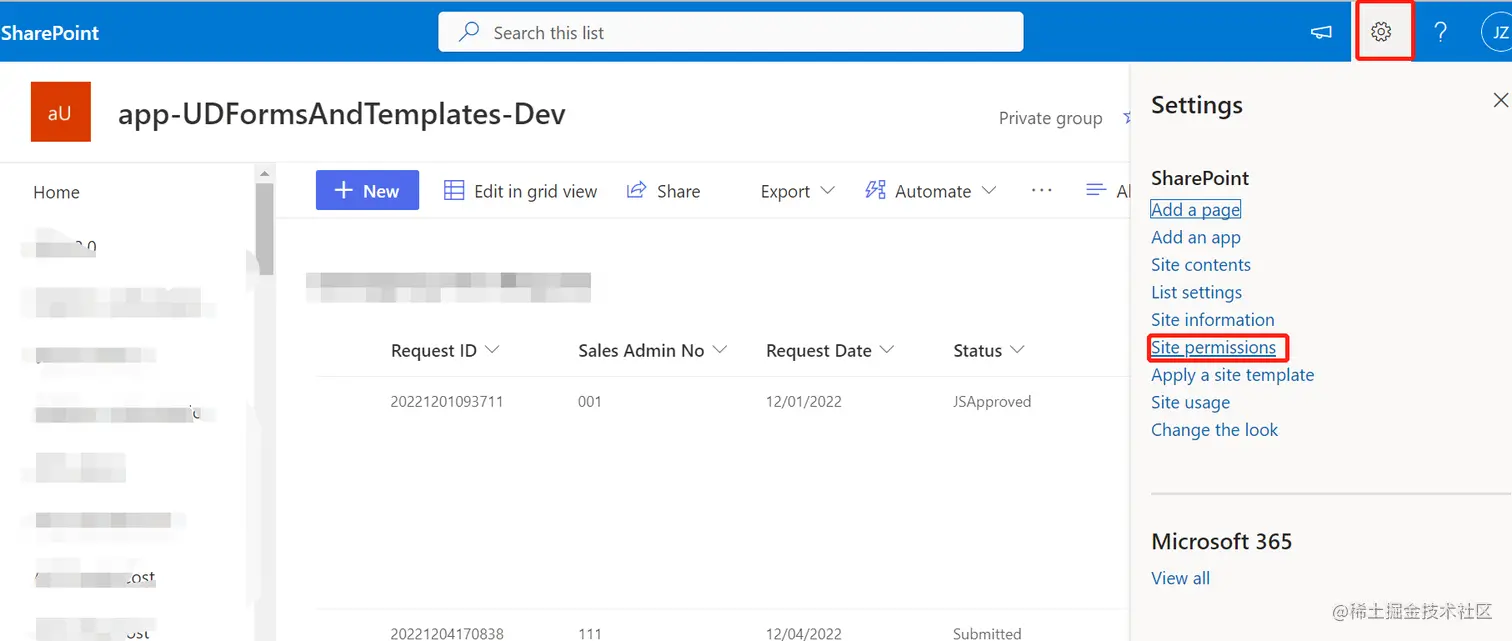The height and width of the screenshot is (641, 1512).
Task: Open the Settings gear icon
Action: point(1381,32)
